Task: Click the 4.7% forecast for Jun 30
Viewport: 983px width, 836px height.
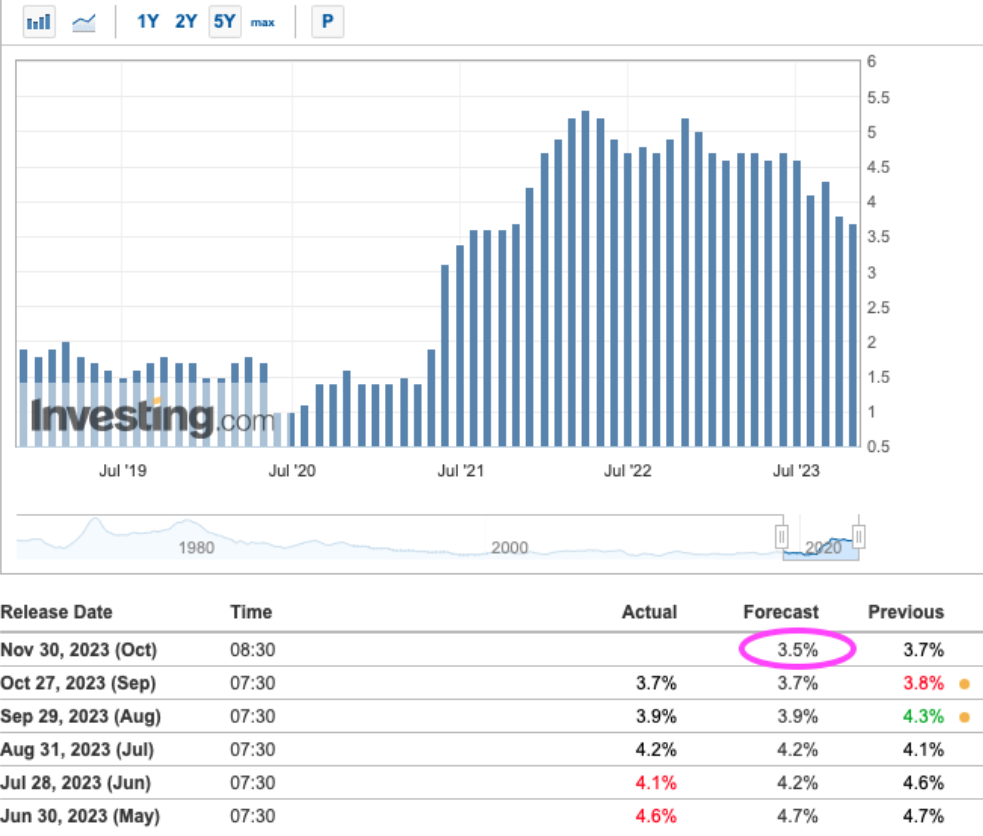Action: click(x=797, y=816)
